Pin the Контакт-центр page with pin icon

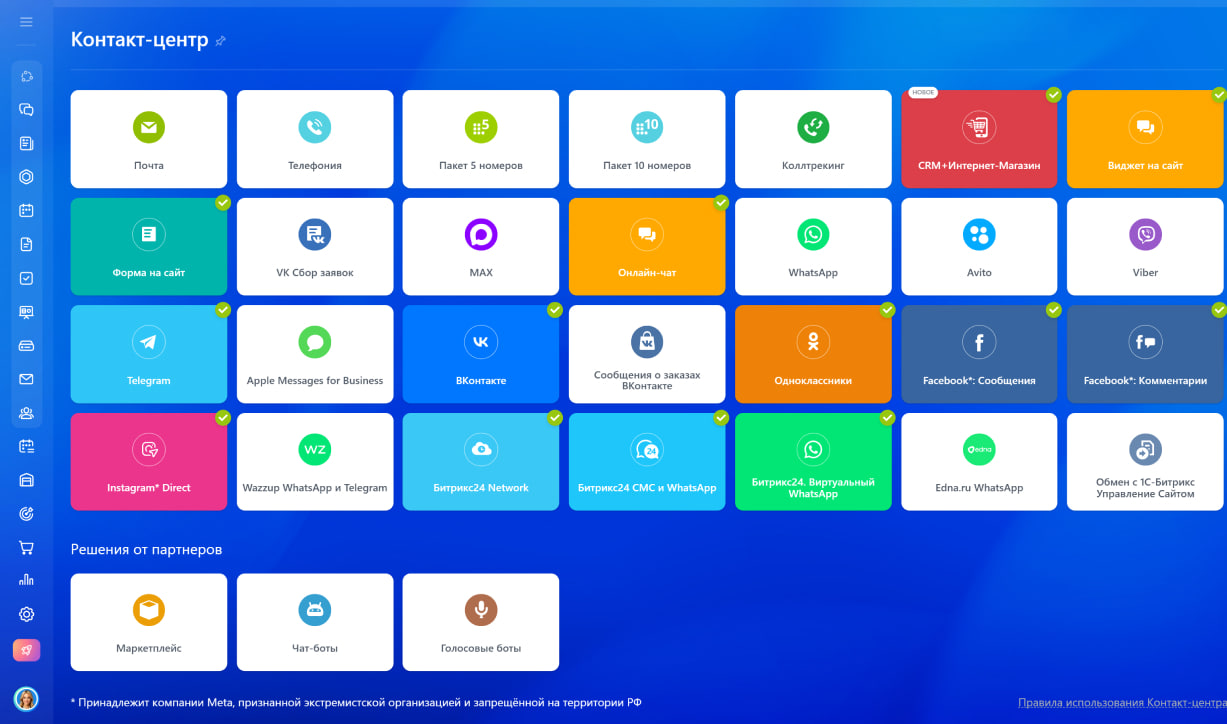(221, 41)
